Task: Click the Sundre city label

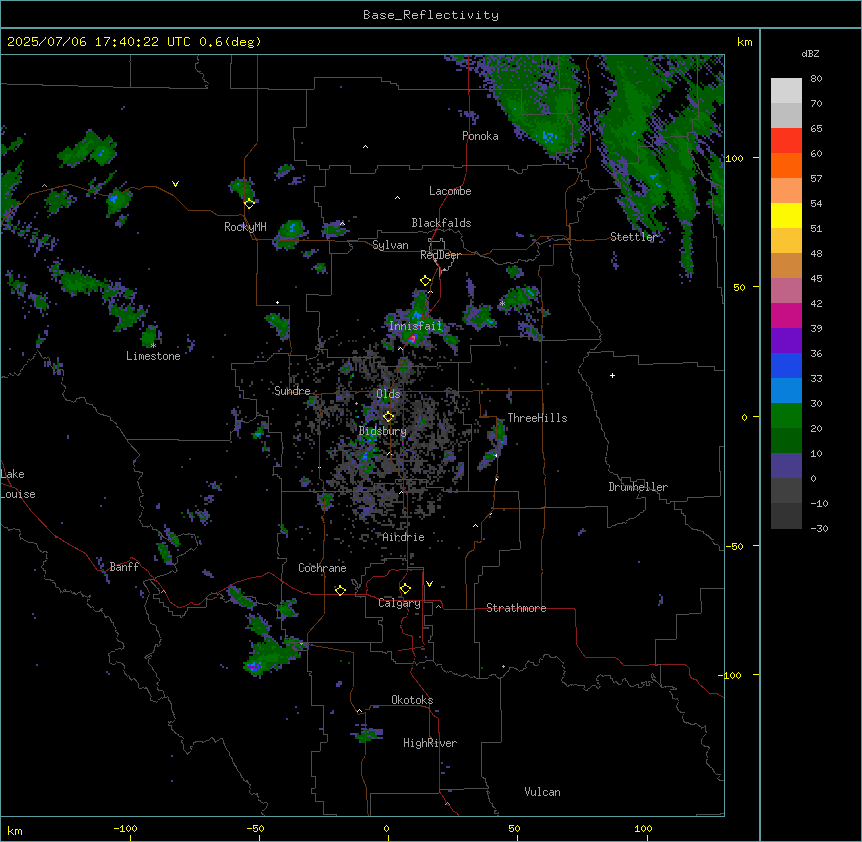Action: [292, 391]
